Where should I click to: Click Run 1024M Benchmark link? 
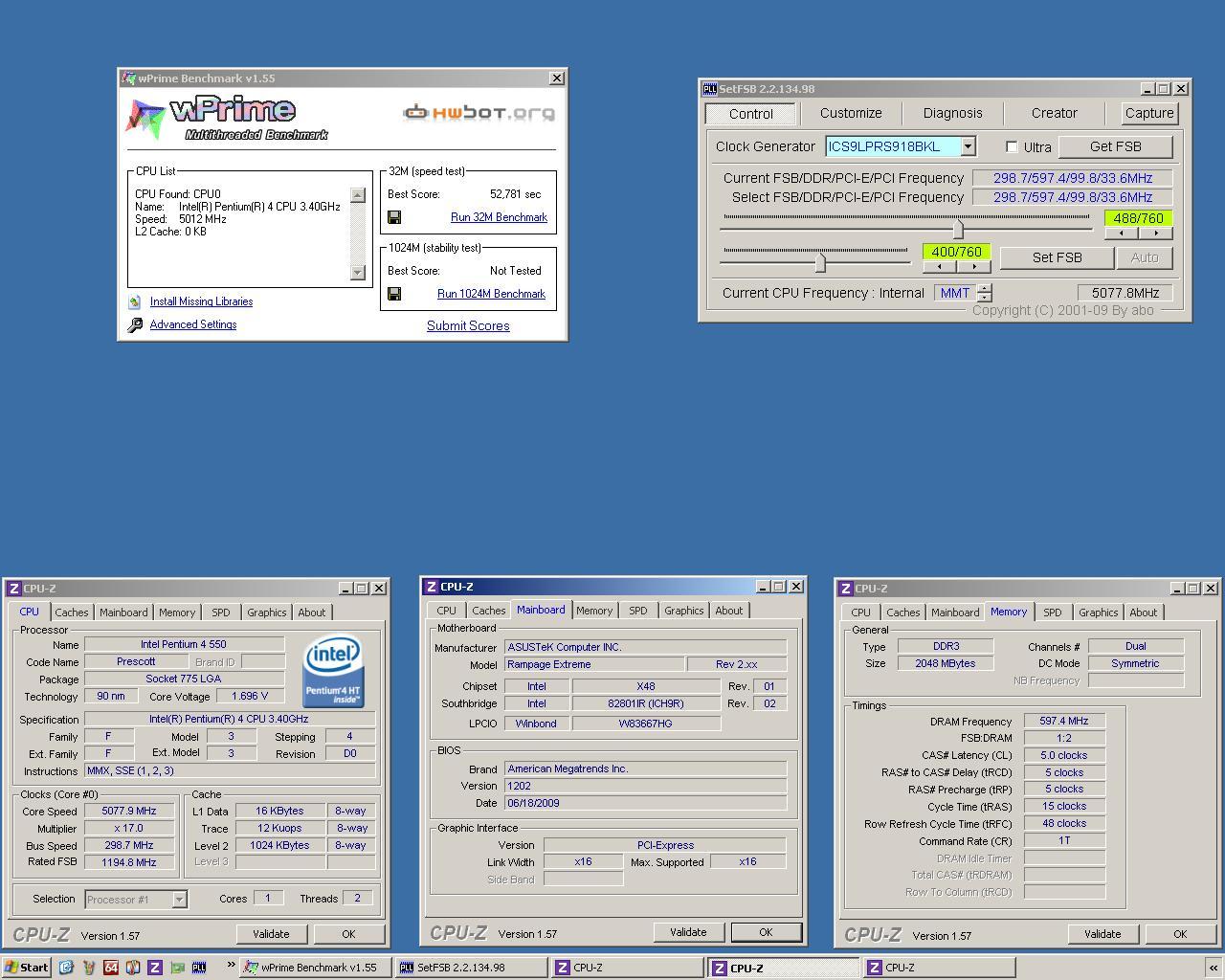[491, 294]
